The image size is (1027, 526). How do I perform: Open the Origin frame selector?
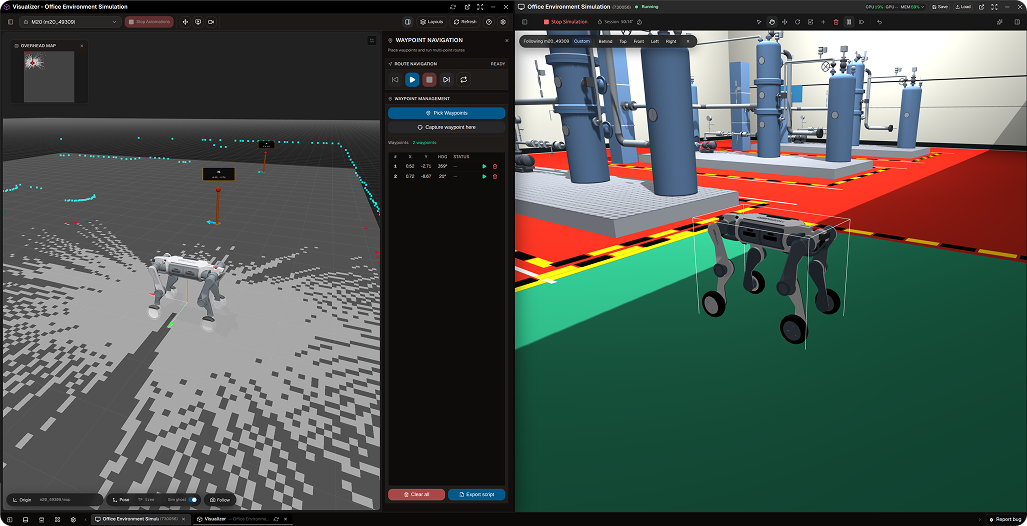tap(55, 500)
